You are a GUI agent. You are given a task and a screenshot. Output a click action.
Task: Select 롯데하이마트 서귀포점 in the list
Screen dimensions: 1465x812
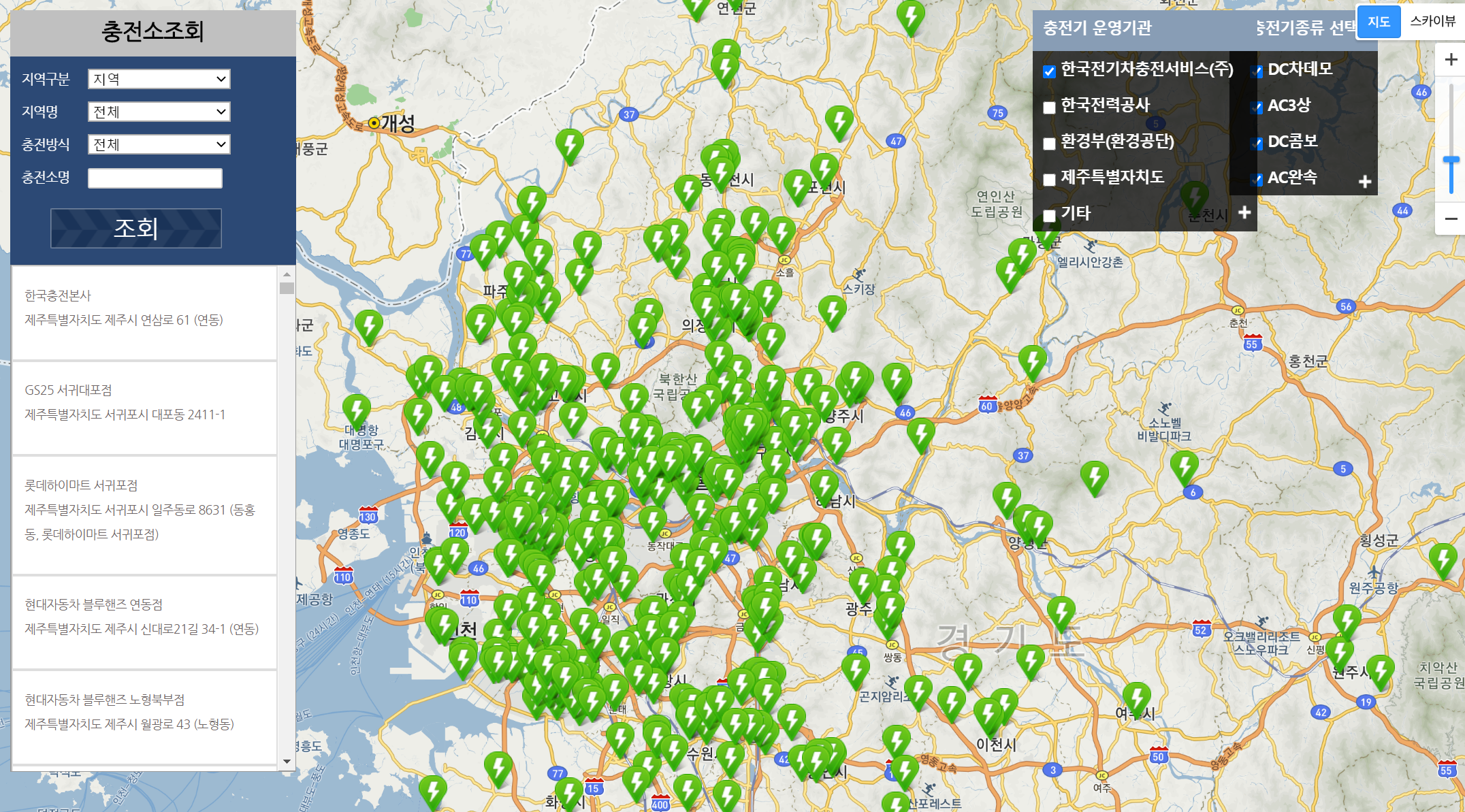coord(144,515)
